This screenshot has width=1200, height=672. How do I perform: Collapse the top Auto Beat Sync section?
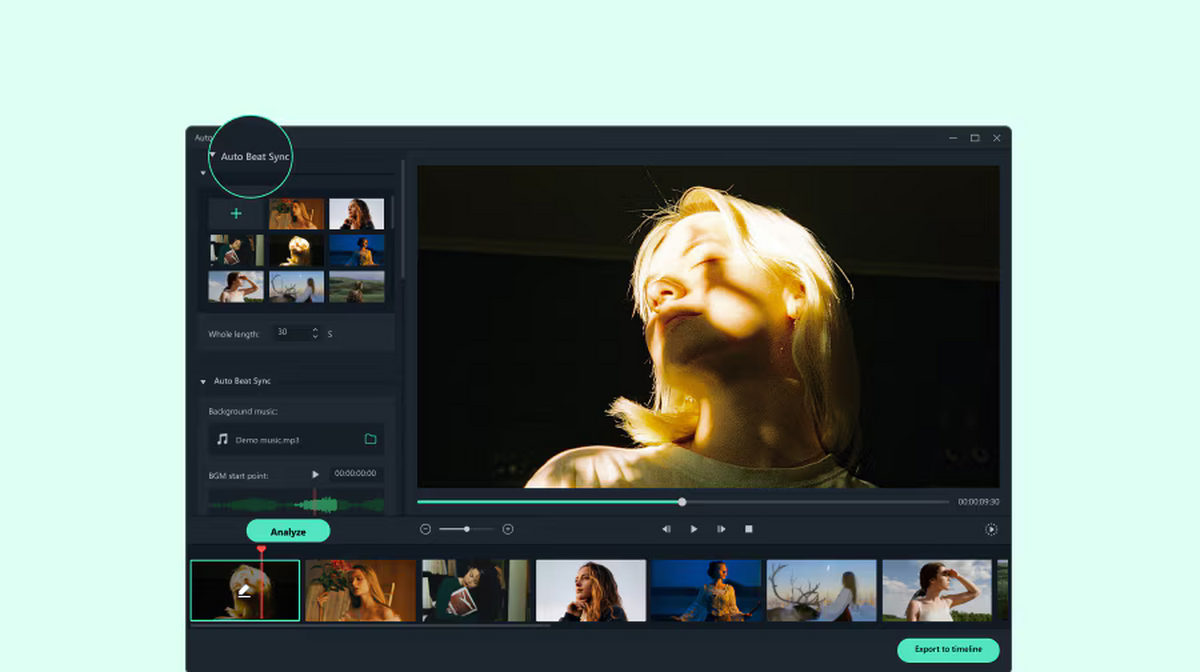click(x=213, y=156)
